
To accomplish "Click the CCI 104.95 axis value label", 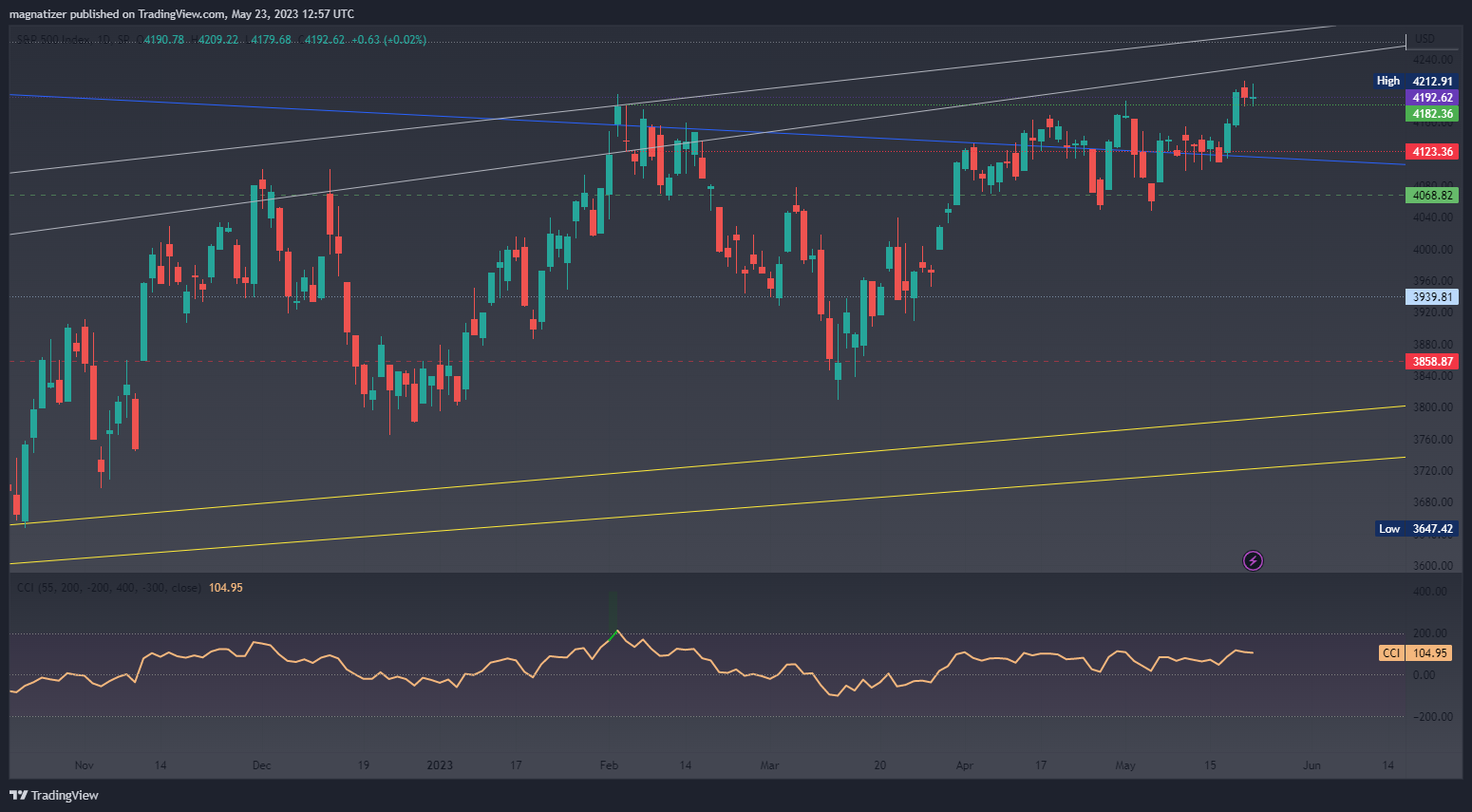I will coord(1415,653).
